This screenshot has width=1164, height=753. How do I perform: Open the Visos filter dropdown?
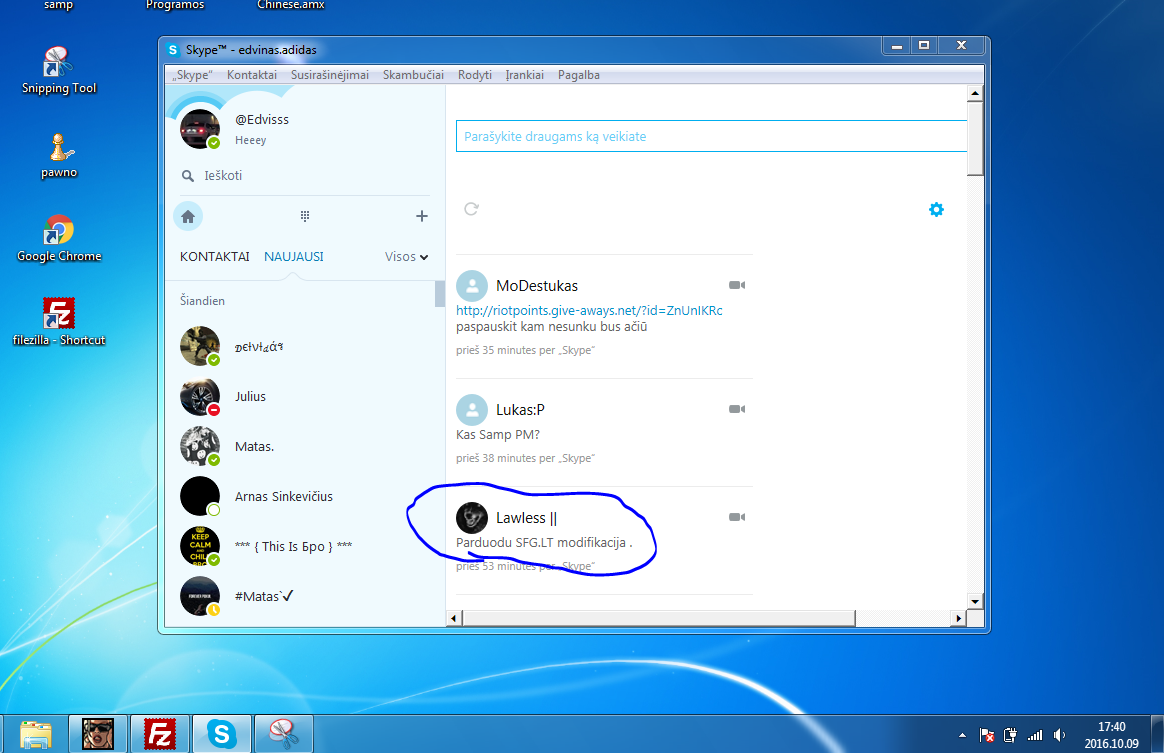[x=406, y=256]
